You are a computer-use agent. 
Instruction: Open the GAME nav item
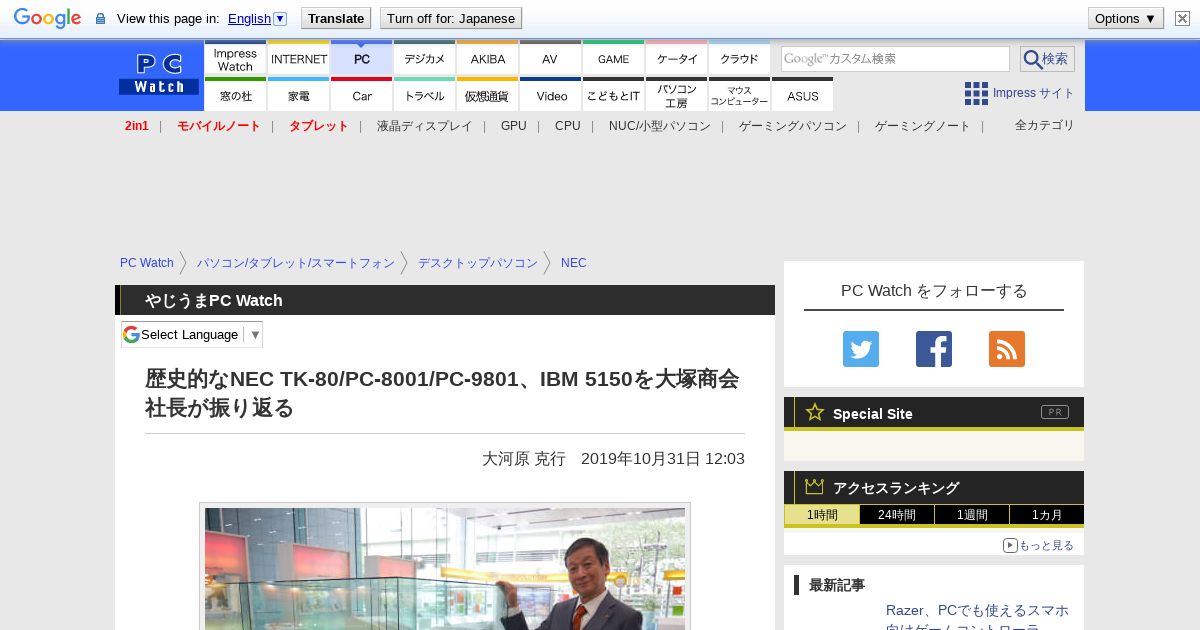(613, 59)
